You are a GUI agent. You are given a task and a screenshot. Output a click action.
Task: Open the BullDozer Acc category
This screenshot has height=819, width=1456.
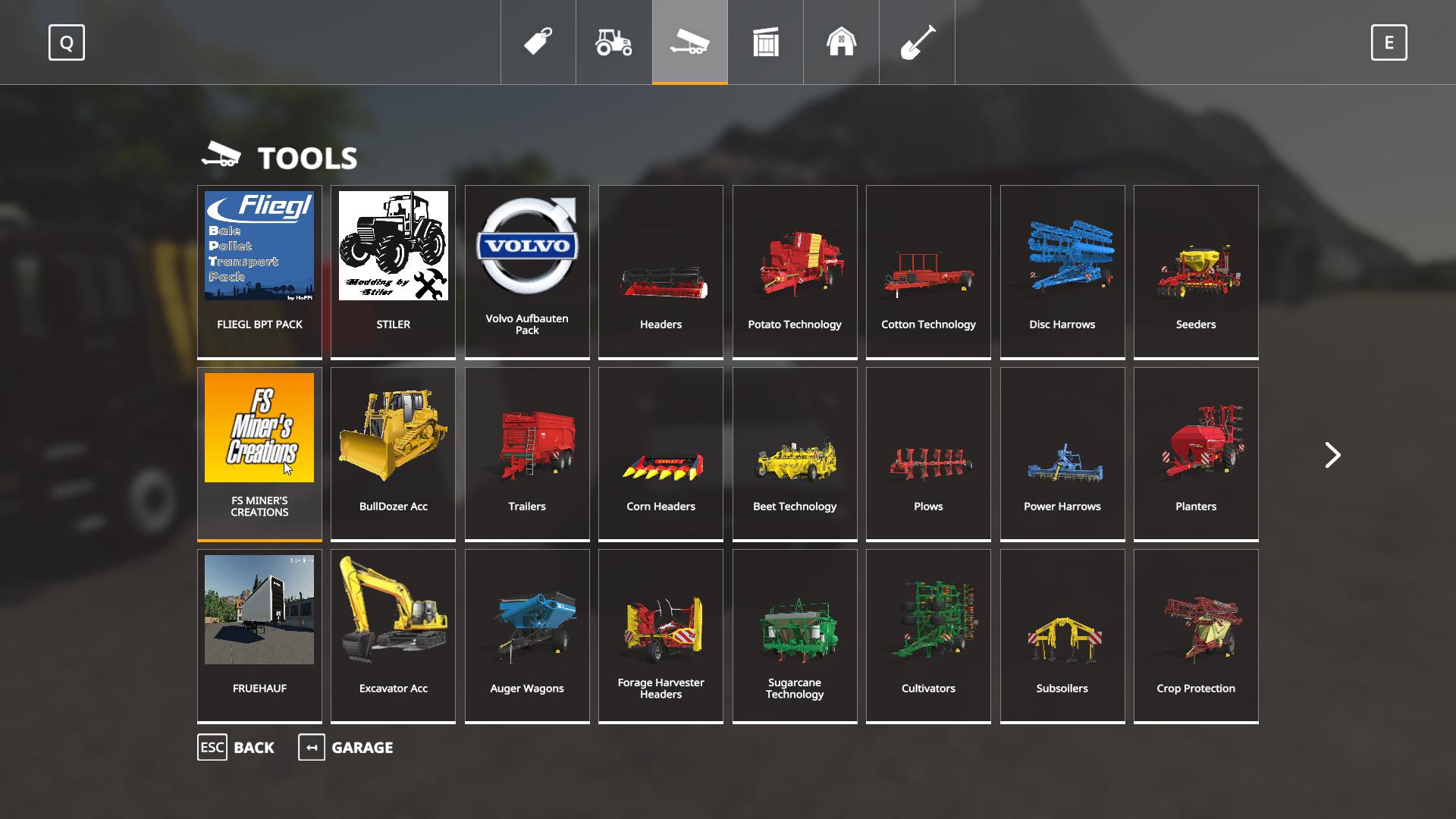pos(393,453)
